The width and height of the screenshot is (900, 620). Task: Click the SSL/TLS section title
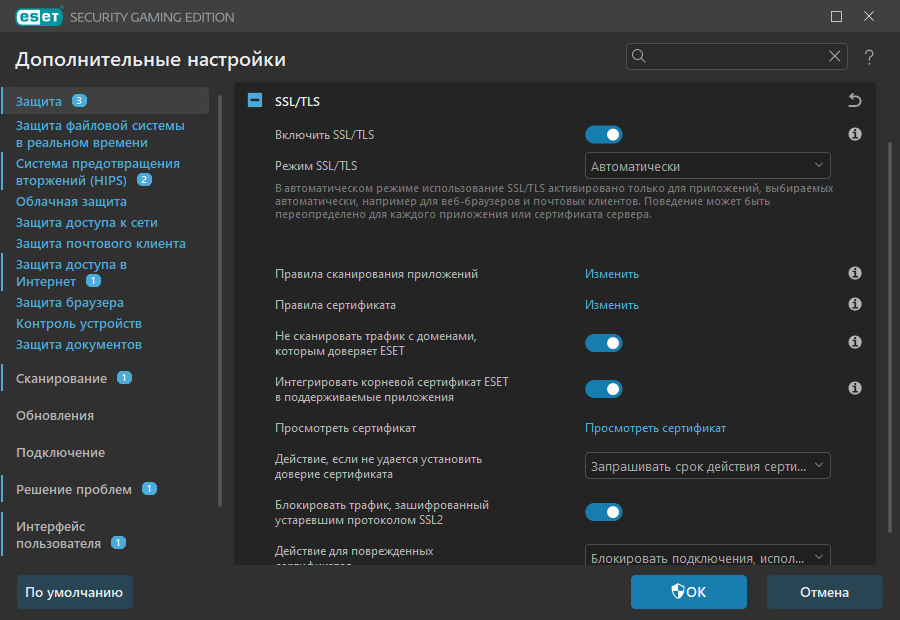click(x=297, y=101)
